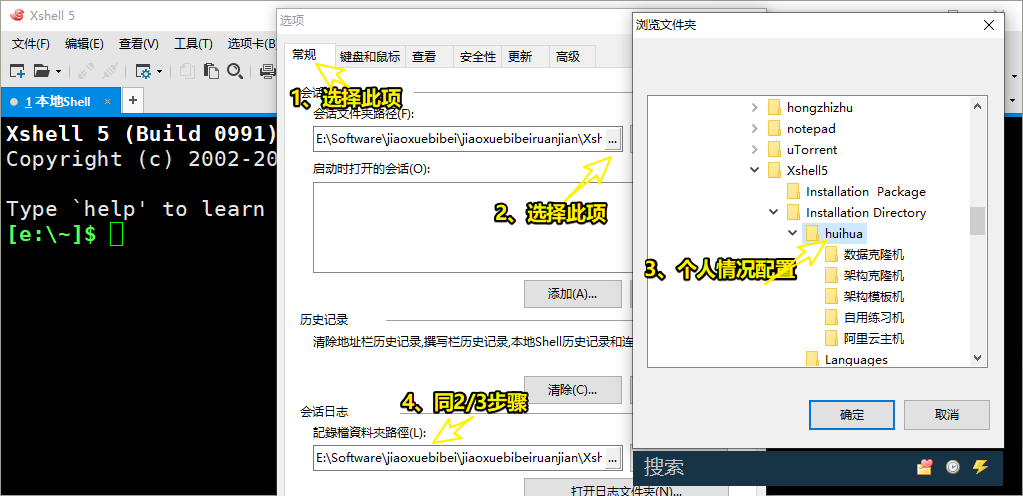
Task: Click the Xshell 5 logo in title bar
Action: coord(18,16)
